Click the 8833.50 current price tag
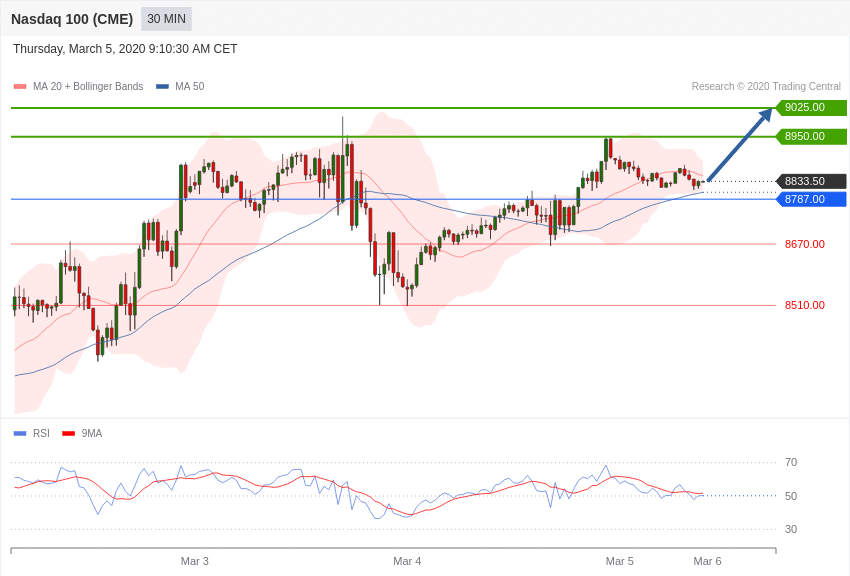This screenshot has width=850, height=576. click(811, 181)
